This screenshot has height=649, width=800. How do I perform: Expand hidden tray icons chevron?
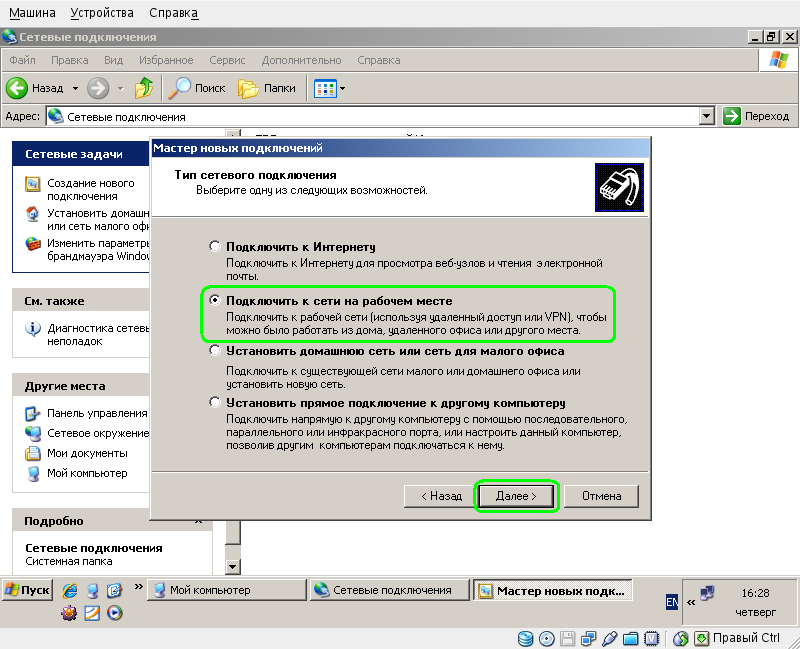pos(691,603)
